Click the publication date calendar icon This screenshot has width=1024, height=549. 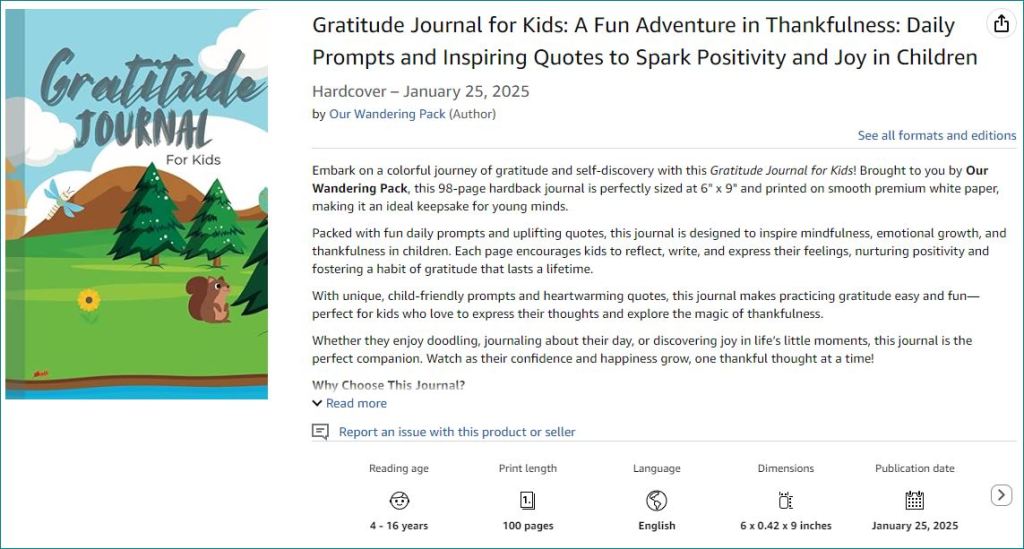click(x=914, y=500)
